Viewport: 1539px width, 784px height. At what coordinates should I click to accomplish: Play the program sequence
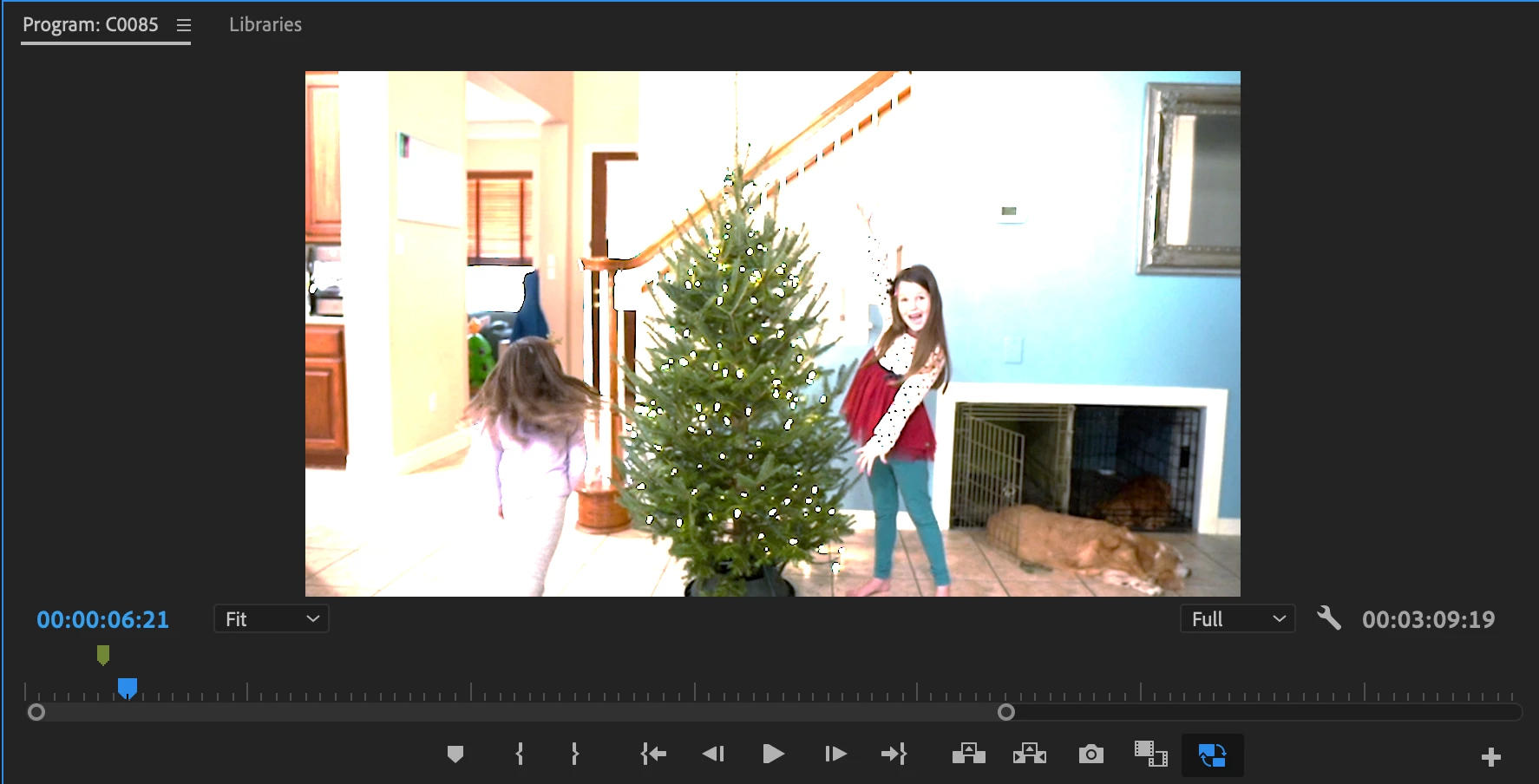click(x=773, y=754)
